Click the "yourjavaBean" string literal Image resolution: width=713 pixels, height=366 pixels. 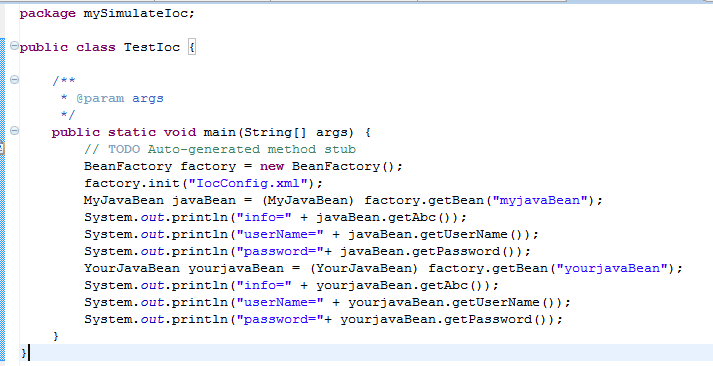pyautogui.click(x=613, y=268)
